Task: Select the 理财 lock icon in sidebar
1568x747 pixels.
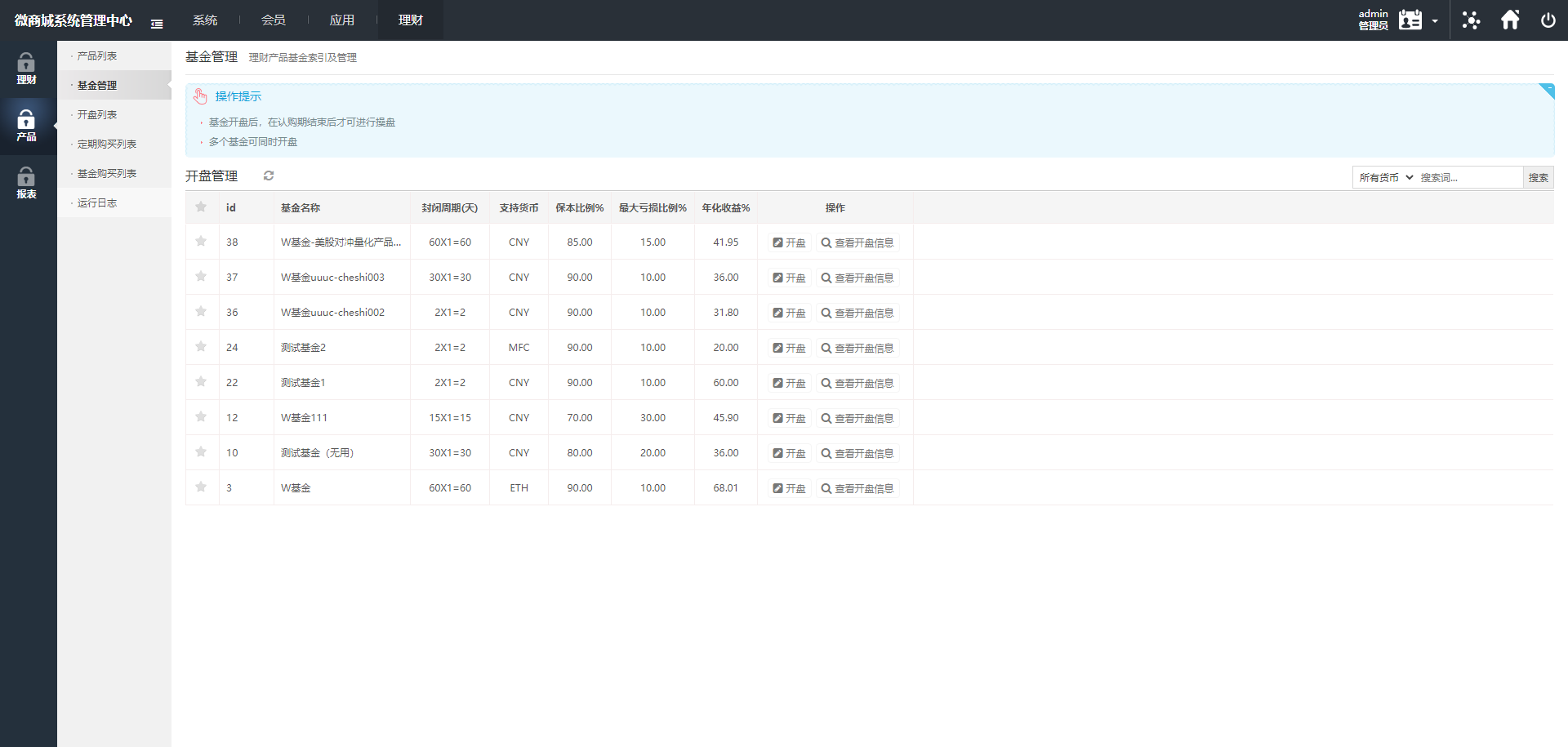Action: click(26, 69)
